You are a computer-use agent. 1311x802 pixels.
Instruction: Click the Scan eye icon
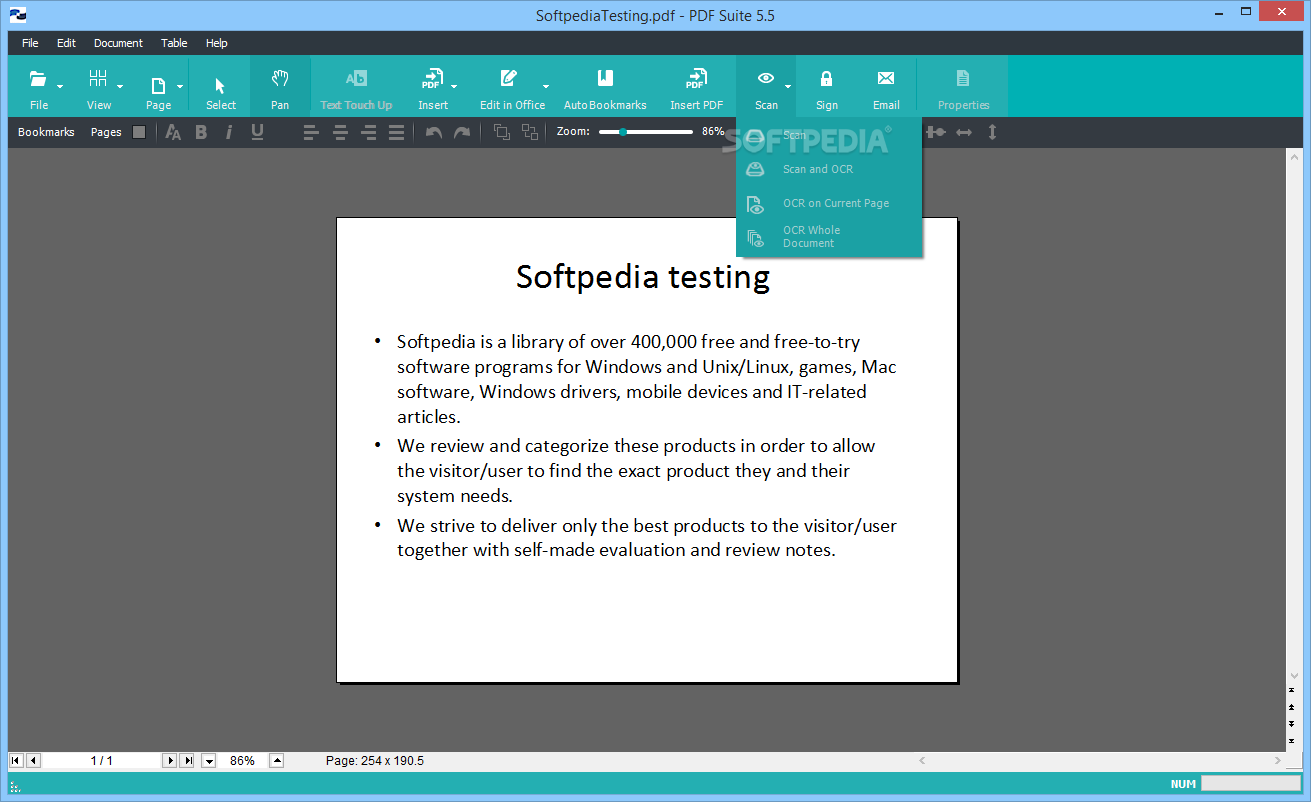pyautogui.click(x=766, y=78)
